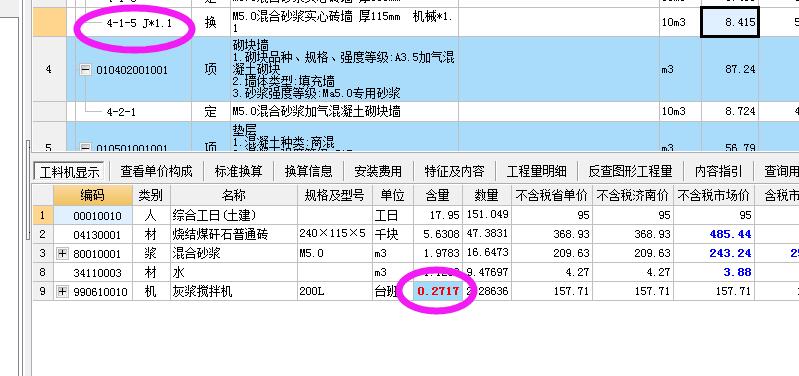Click the 名称 column header

click(234, 195)
